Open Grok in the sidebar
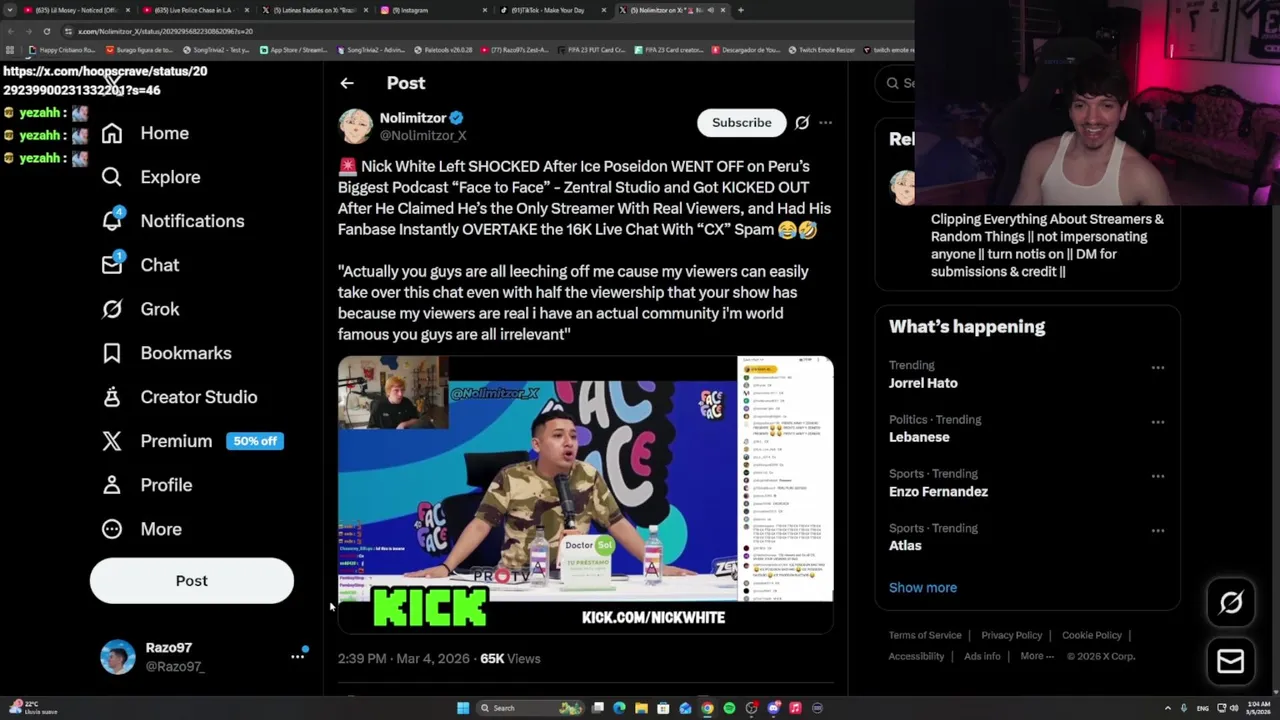Image resolution: width=1280 pixels, height=720 pixels. (x=141, y=309)
